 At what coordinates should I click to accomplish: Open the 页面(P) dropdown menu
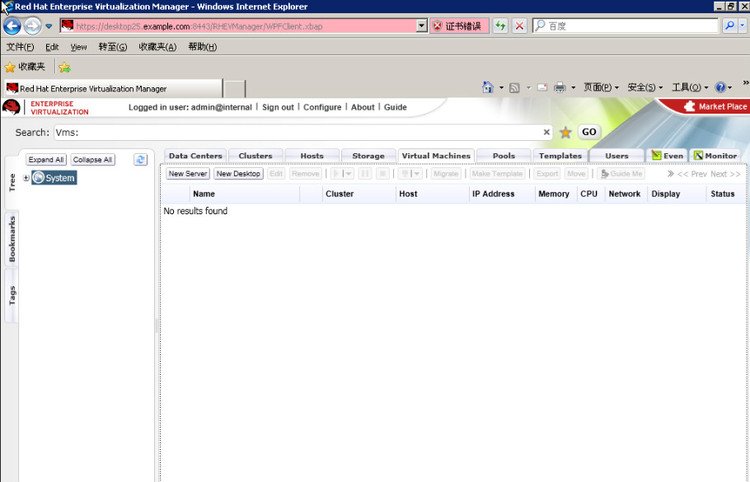point(601,88)
